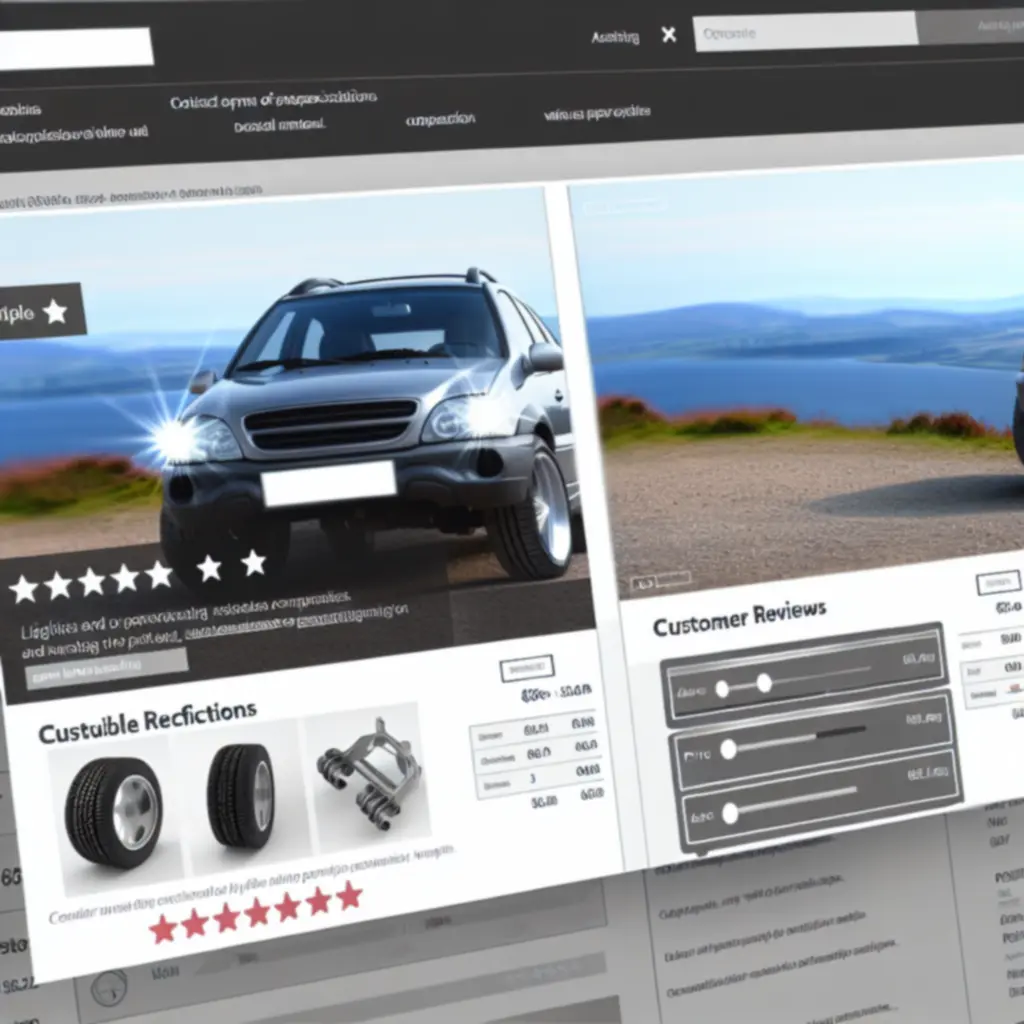Click the top Customer Reviews slider
1024x1024 pixels.
pyautogui.click(x=764, y=683)
